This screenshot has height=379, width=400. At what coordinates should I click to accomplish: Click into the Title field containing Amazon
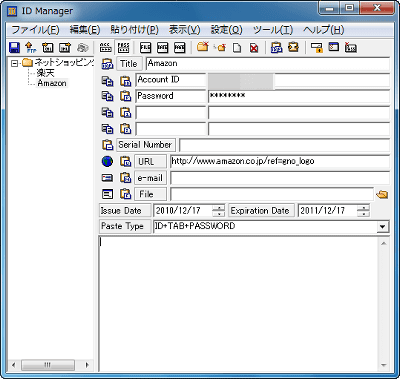click(x=268, y=64)
